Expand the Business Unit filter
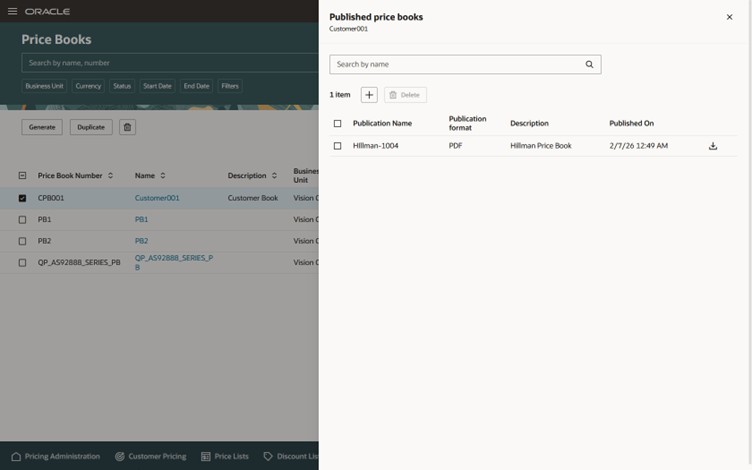752x470 pixels. tap(45, 86)
